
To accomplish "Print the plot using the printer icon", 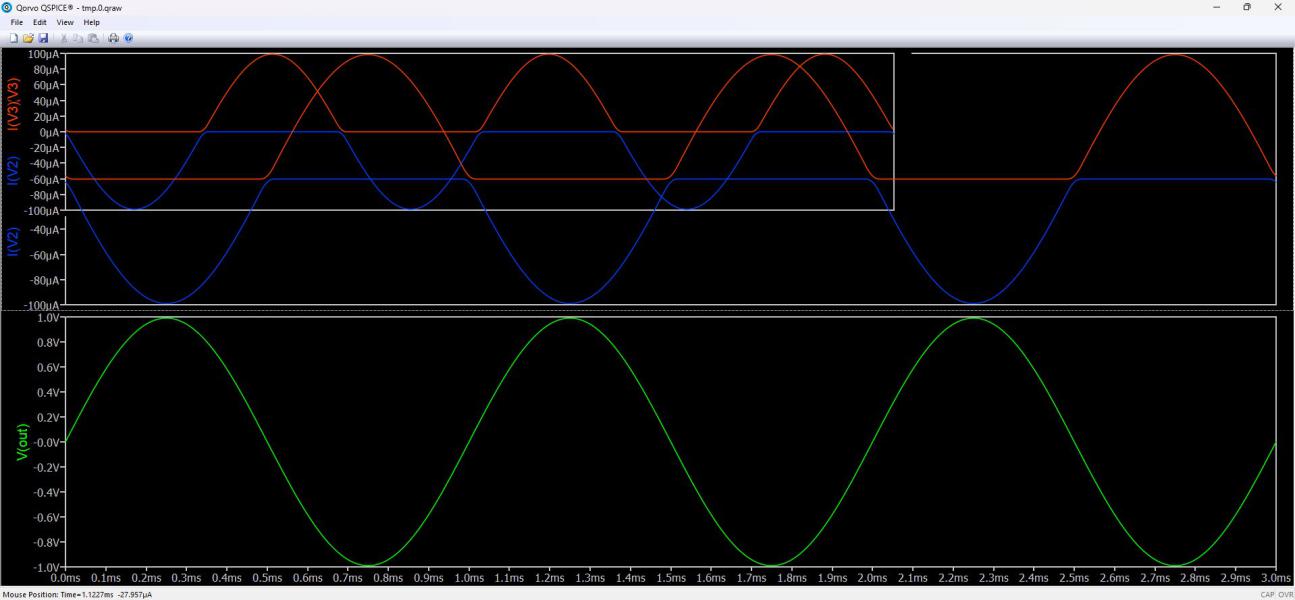I will (x=113, y=38).
